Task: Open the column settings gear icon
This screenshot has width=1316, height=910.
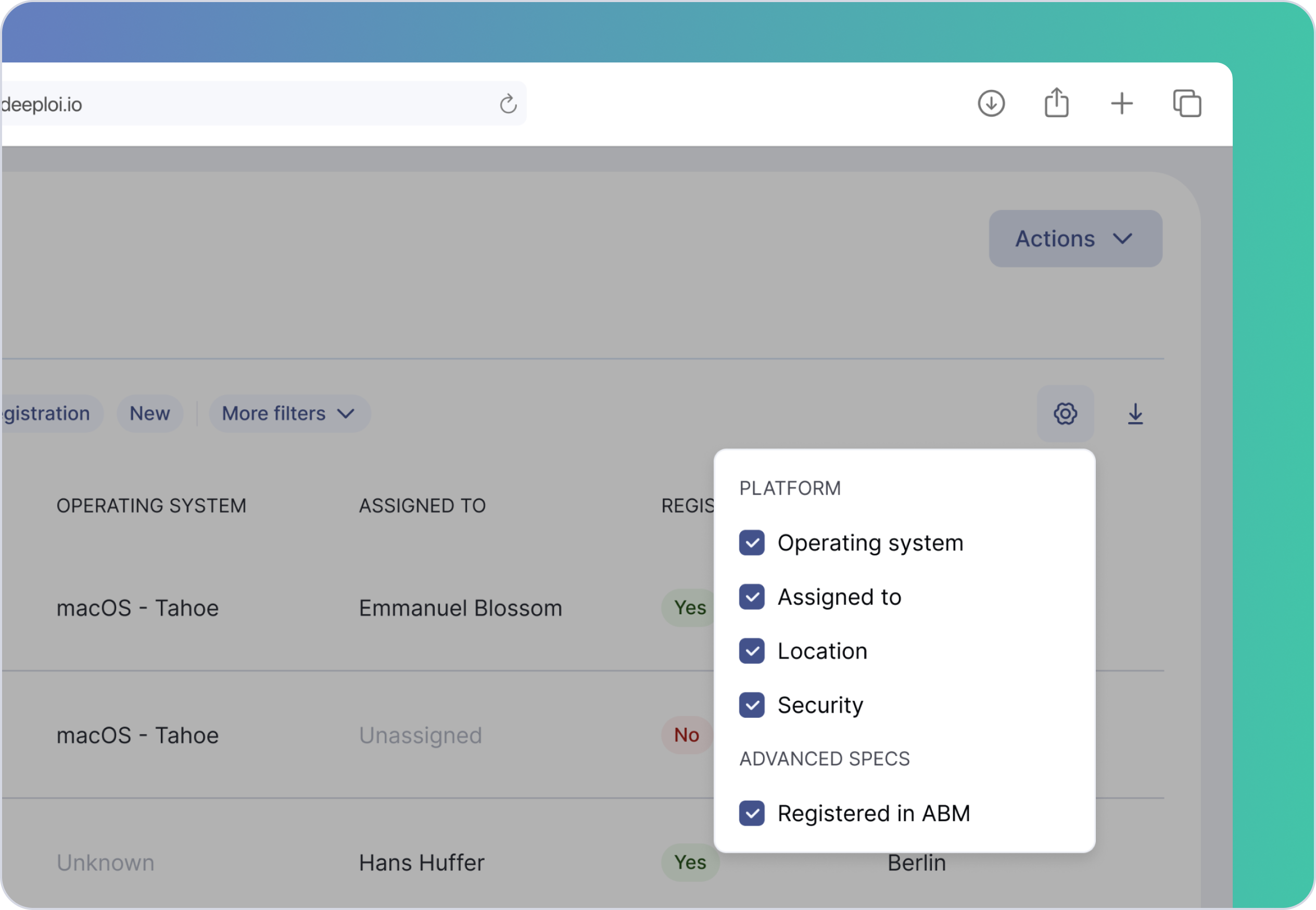Action: 1065,413
